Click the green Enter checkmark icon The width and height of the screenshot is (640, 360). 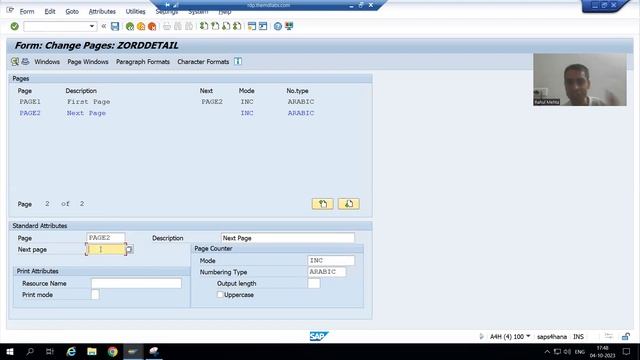[x=15, y=27]
